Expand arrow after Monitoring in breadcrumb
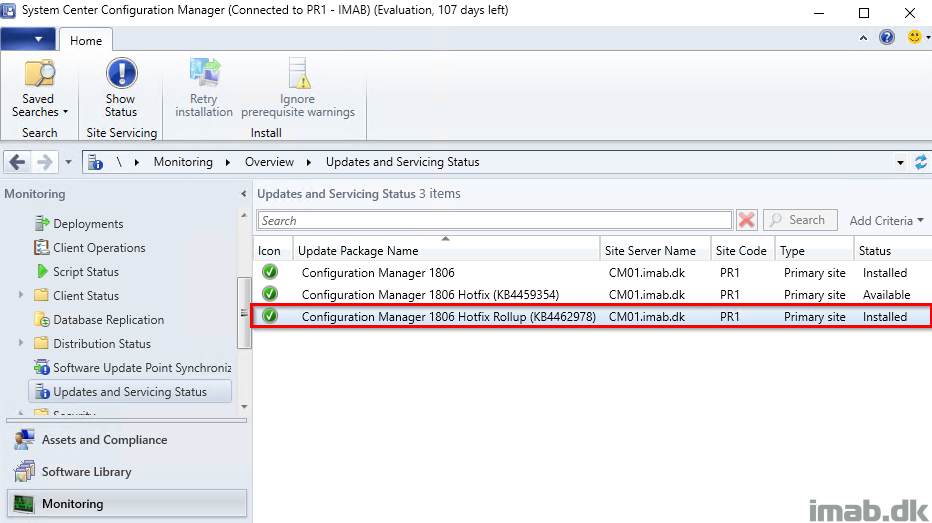This screenshot has height=523, width=932. [x=228, y=162]
